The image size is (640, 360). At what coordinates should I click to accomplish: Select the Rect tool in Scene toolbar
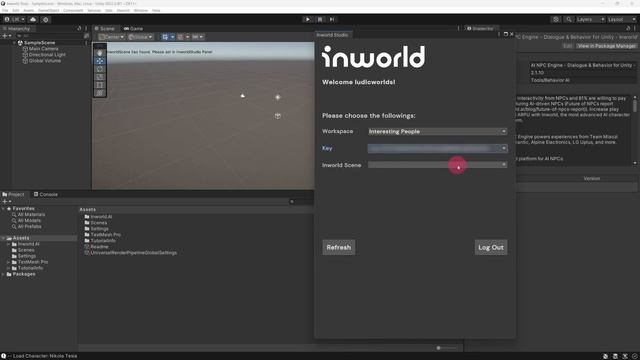coord(100,85)
